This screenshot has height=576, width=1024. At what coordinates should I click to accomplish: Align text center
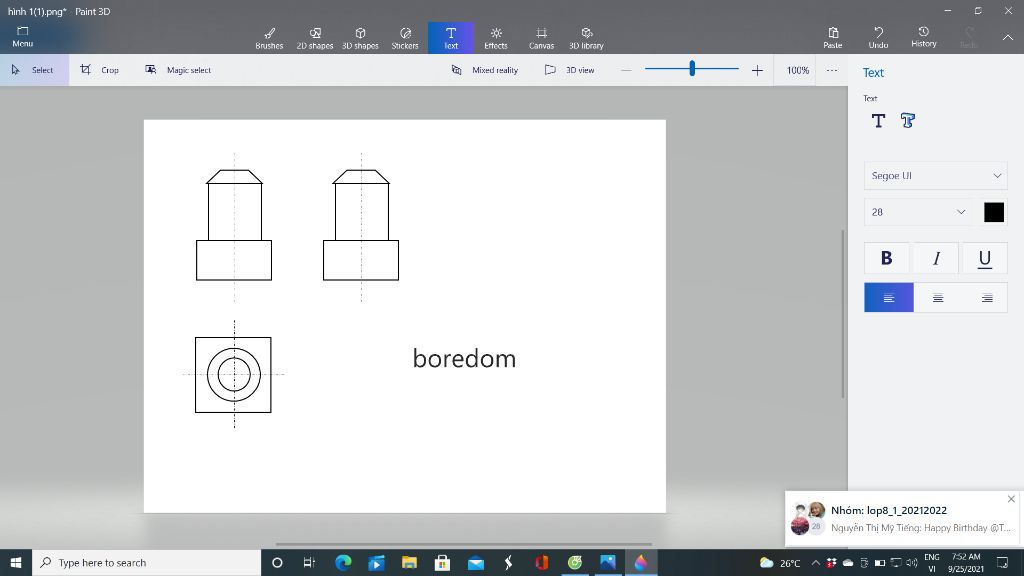click(938, 298)
